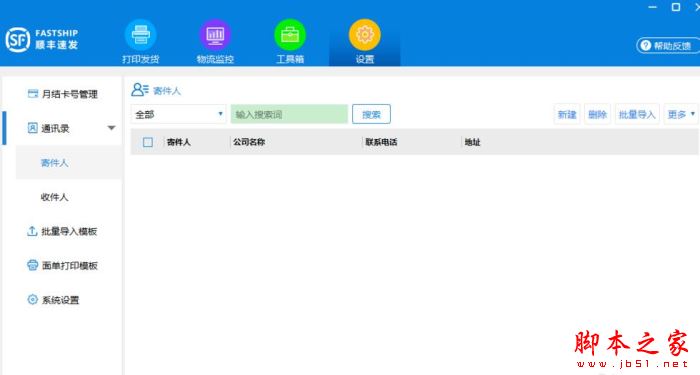Click the 月结卡号管理 card icon

tap(33, 93)
